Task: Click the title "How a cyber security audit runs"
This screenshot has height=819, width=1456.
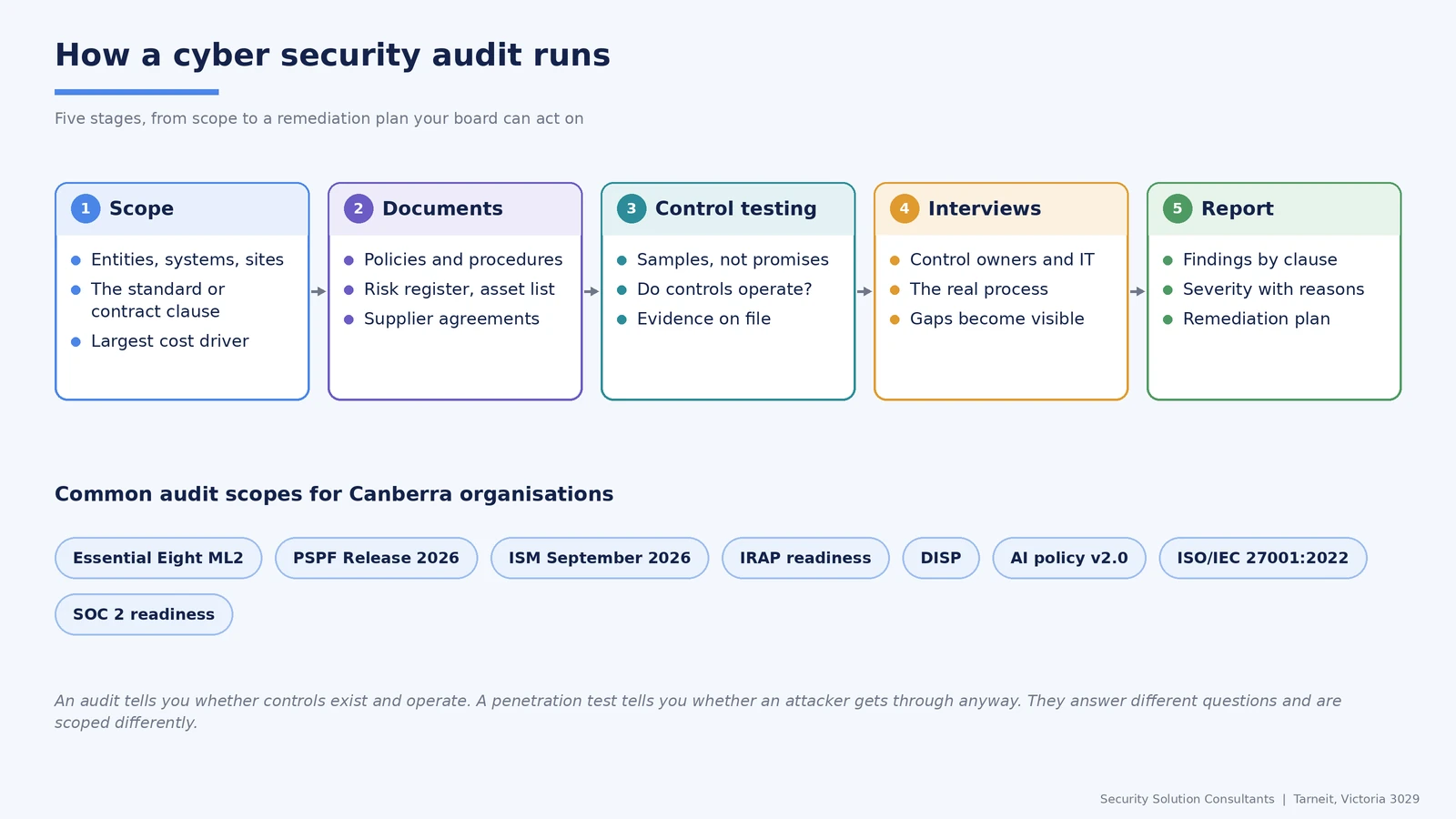Action: click(x=332, y=56)
